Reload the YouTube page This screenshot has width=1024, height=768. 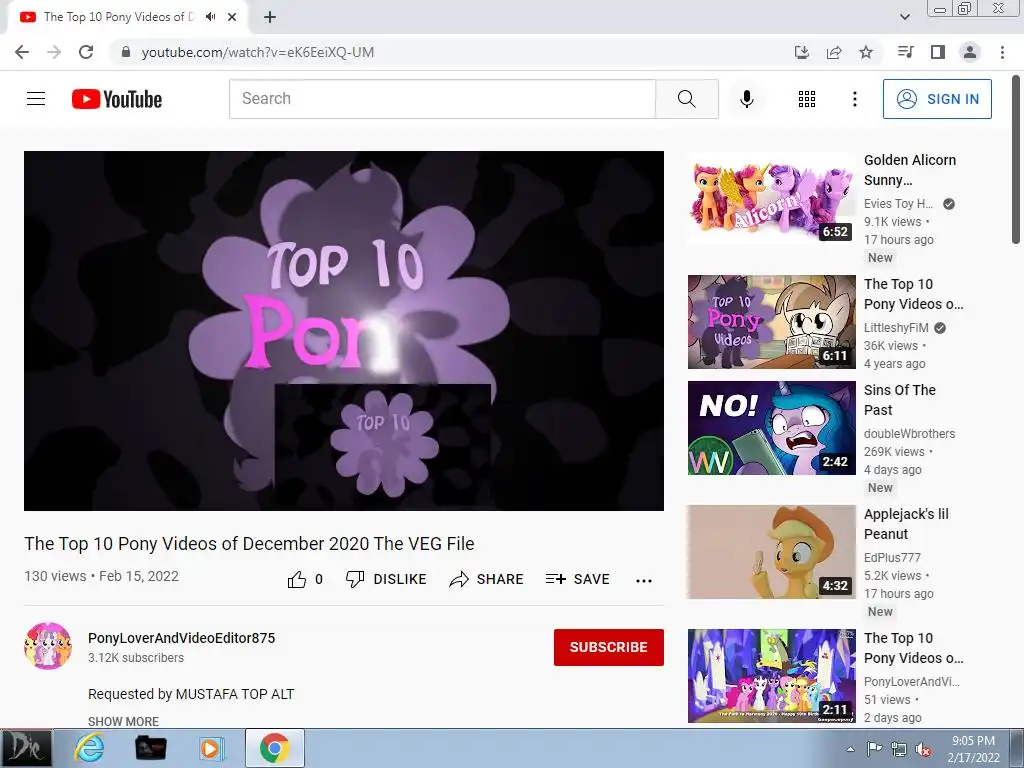tap(86, 52)
